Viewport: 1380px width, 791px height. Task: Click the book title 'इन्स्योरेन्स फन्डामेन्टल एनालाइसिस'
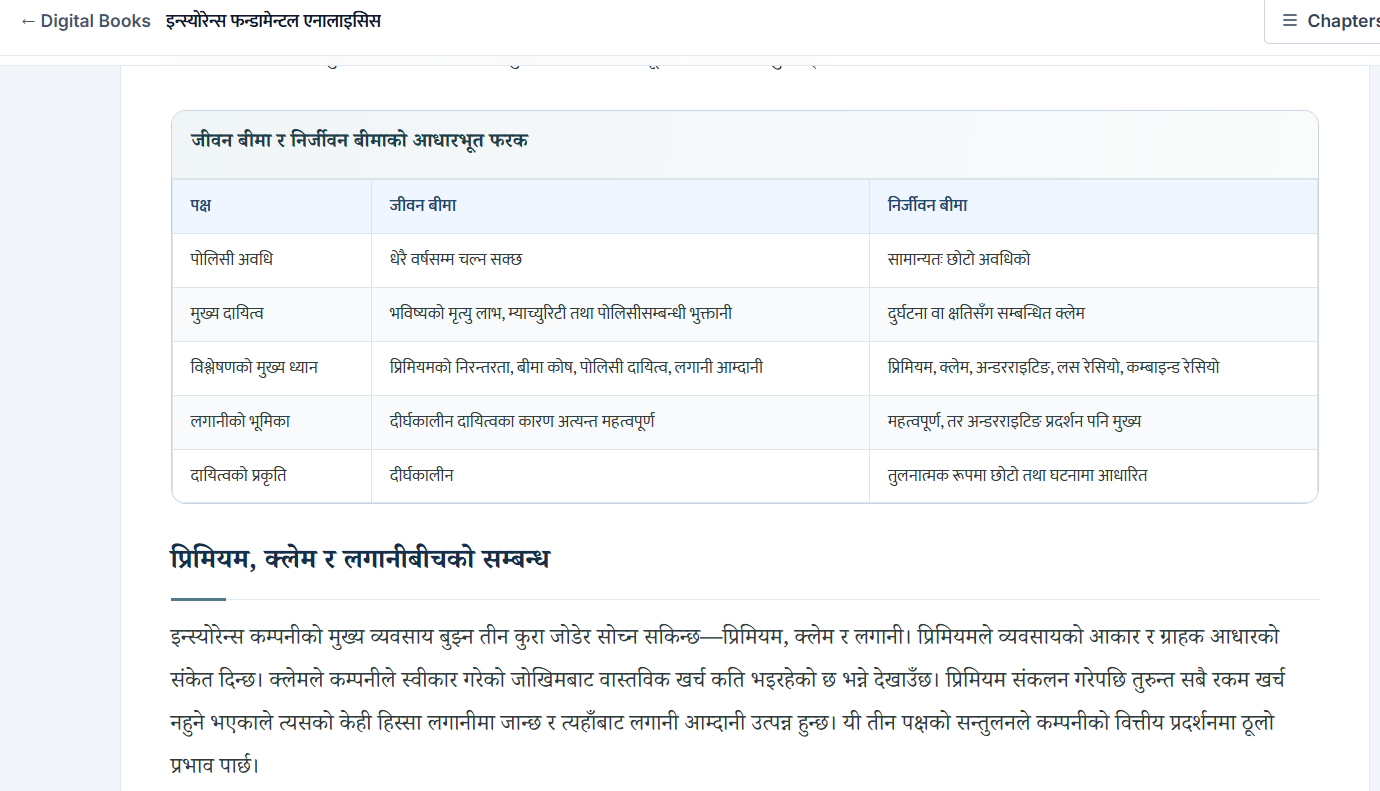(x=273, y=21)
